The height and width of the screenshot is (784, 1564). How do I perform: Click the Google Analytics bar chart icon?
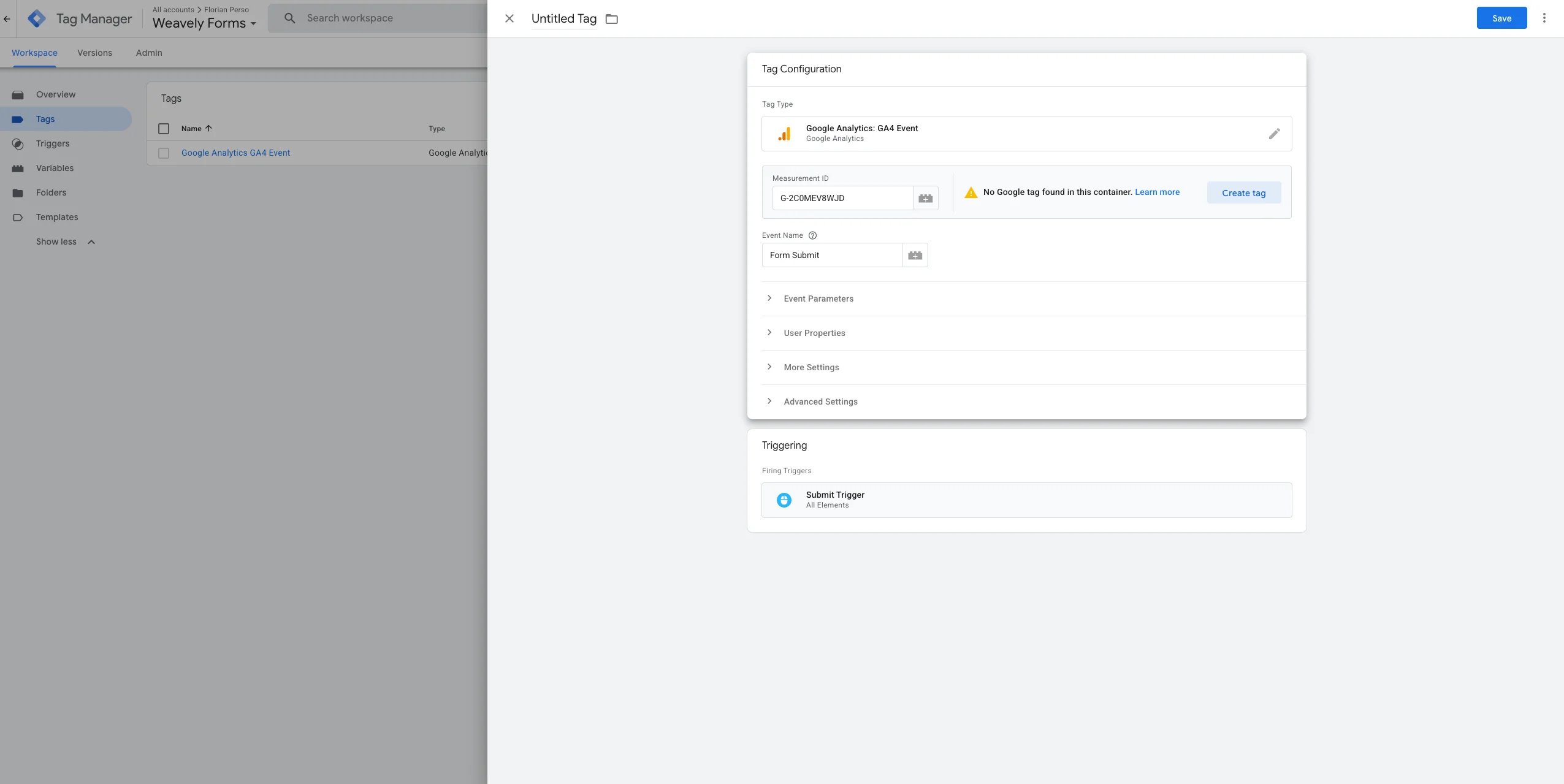tap(784, 134)
